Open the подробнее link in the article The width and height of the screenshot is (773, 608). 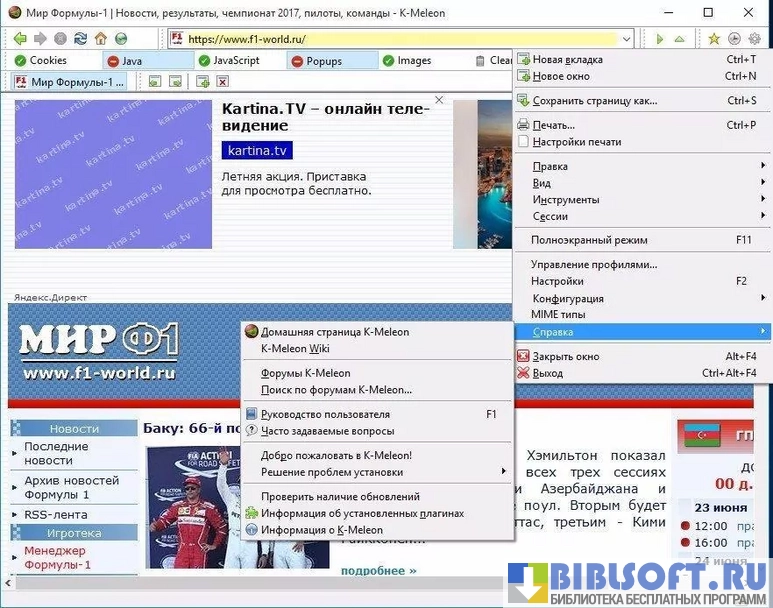point(378,571)
